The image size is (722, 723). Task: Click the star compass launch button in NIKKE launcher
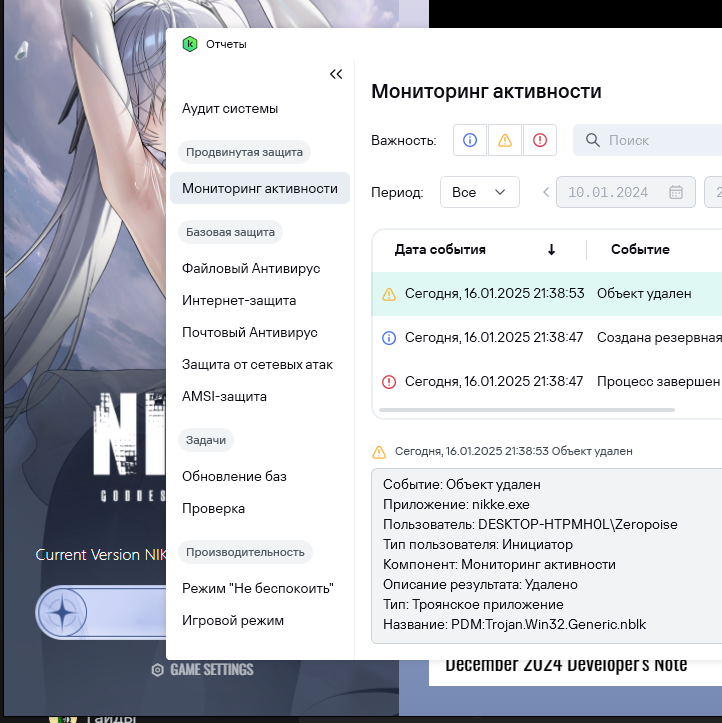click(x=62, y=613)
